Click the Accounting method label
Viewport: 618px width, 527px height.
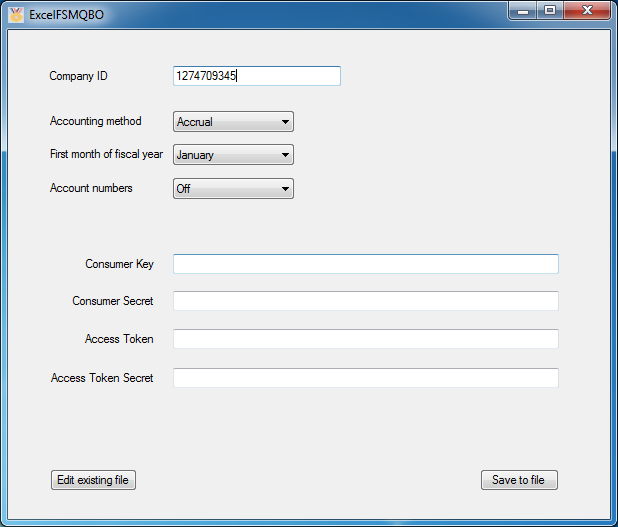pyautogui.click(x=95, y=121)
